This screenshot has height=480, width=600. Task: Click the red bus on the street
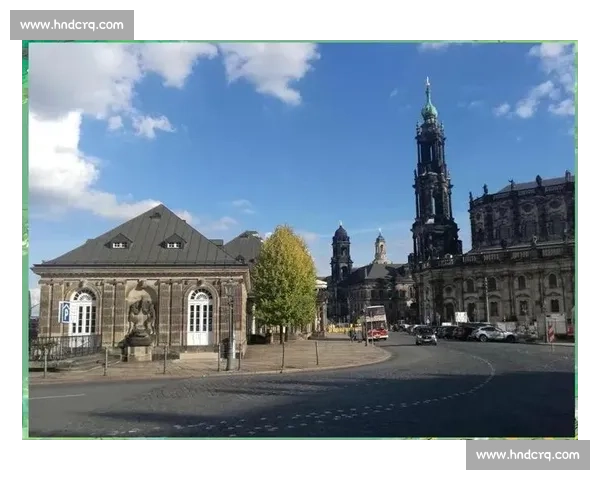pyautogui.click(x=376, y=323)
